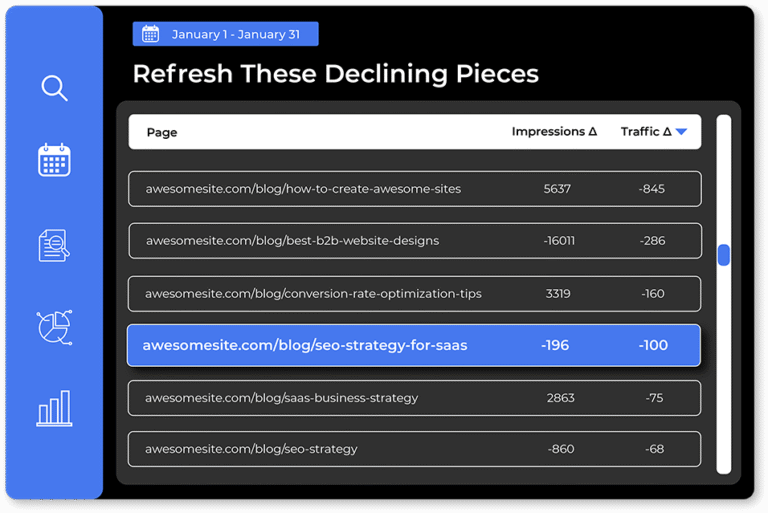Screen dimensions: 768x513
Task: Click the search magnifier sidebar icon
Action: tap(54, 88)
